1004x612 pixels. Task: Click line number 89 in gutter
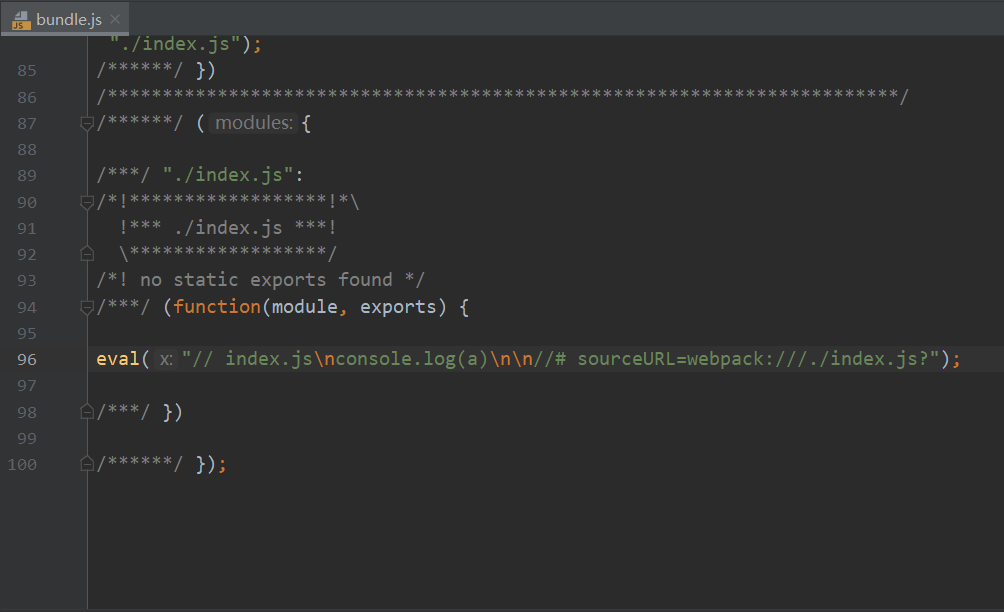[27, 175]
